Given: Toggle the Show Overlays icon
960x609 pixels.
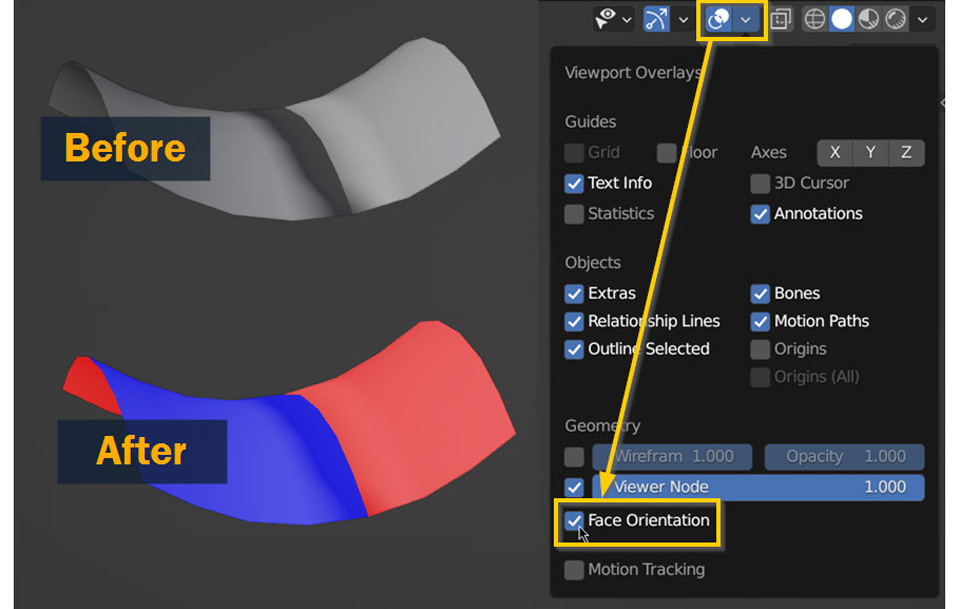Looking at the screenshot, I should pos(718,18).
